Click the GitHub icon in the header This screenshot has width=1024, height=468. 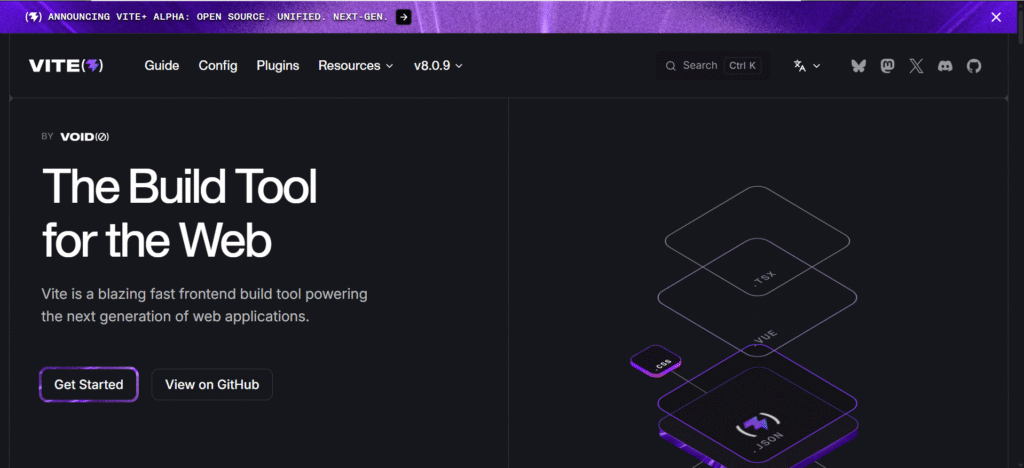click(974, 66)
